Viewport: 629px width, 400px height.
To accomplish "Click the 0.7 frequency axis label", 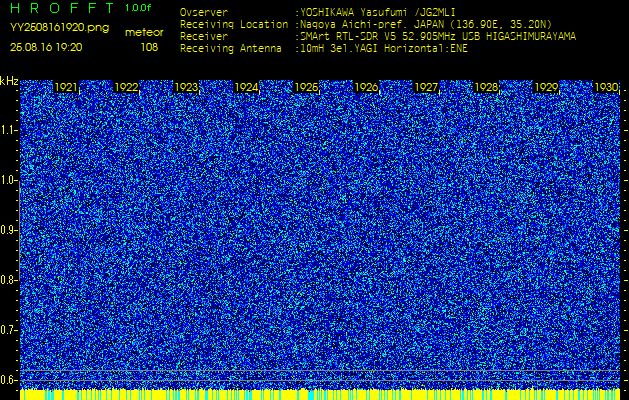I will tap(9, 330).
